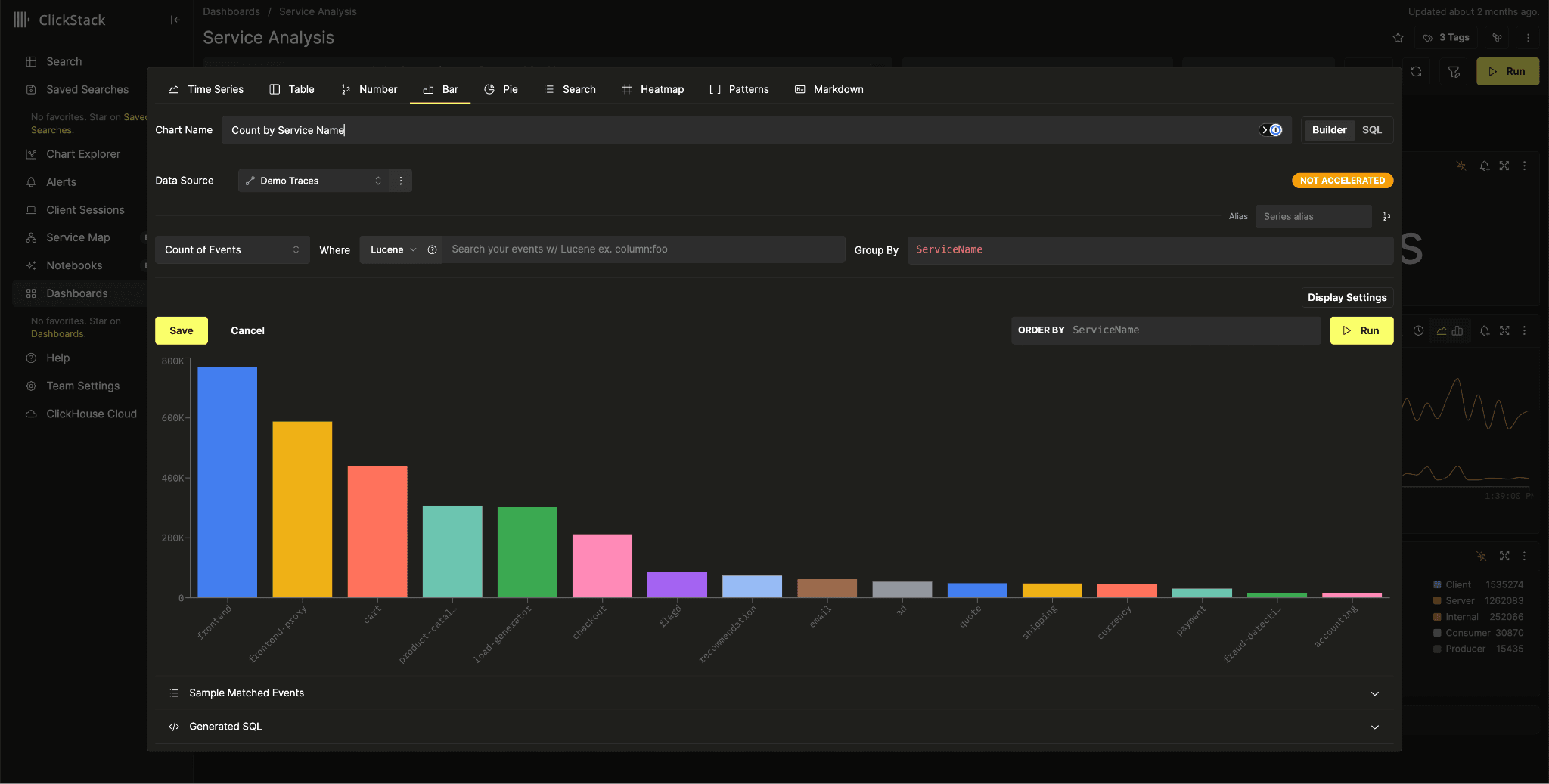Click the number format icon beside alias
Image resolution: width=1549 pixels, height=784 pixels.
pos(1386,216)
